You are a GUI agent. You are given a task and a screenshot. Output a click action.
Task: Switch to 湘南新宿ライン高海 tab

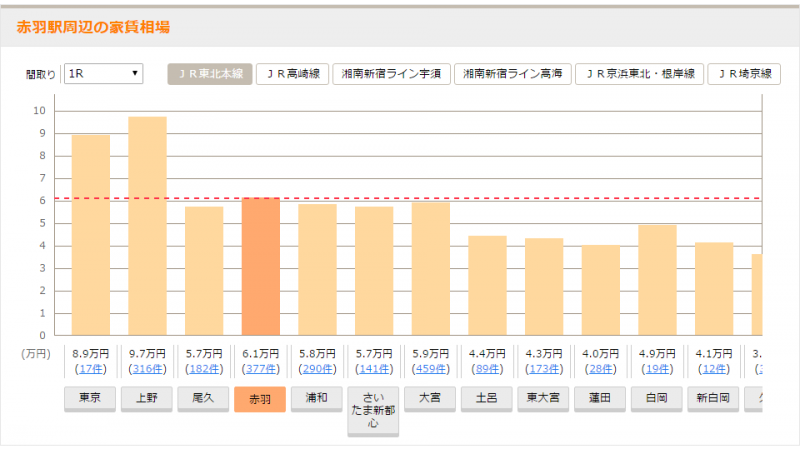point(513,74)
